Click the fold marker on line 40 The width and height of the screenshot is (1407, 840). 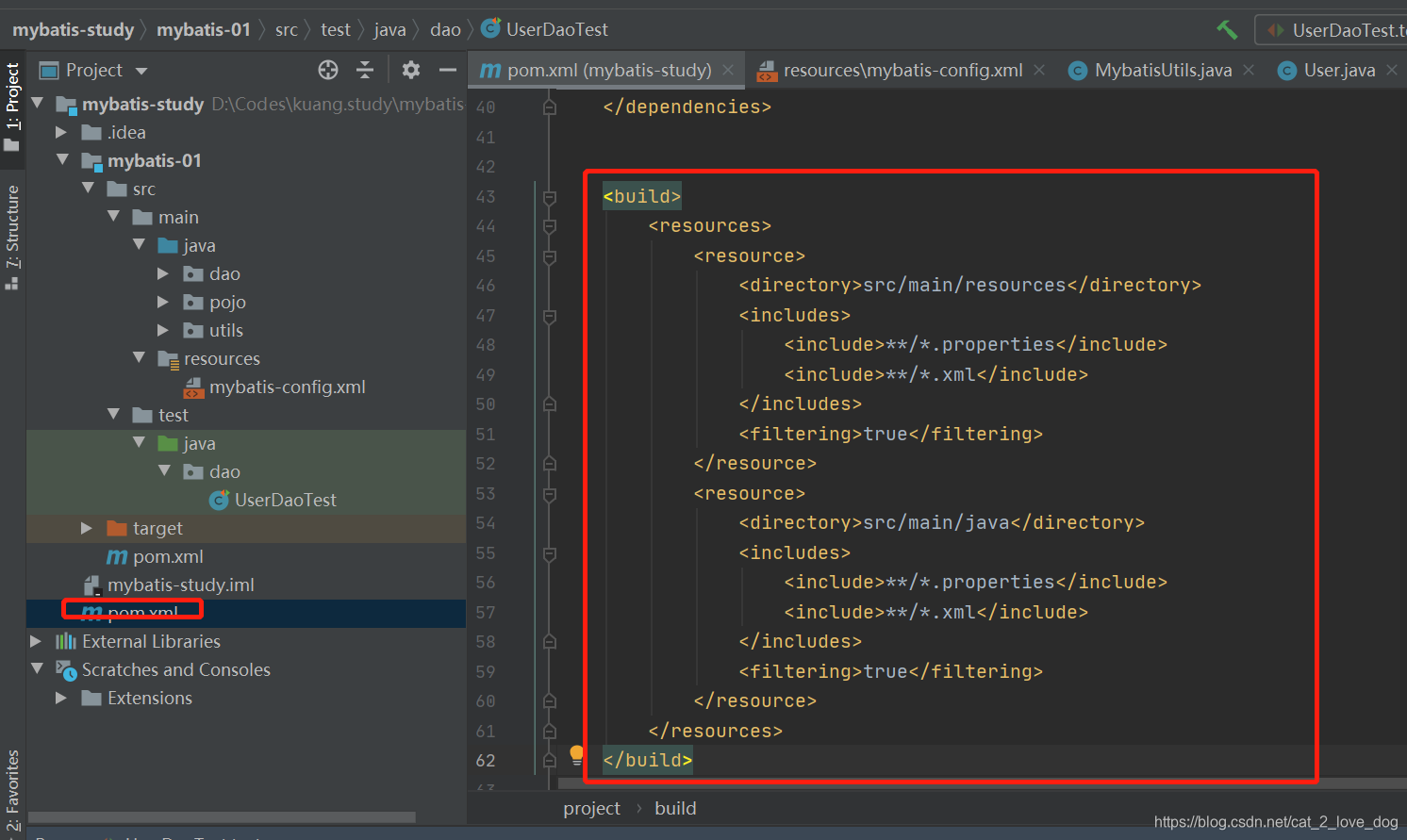[x=550, y=107]
